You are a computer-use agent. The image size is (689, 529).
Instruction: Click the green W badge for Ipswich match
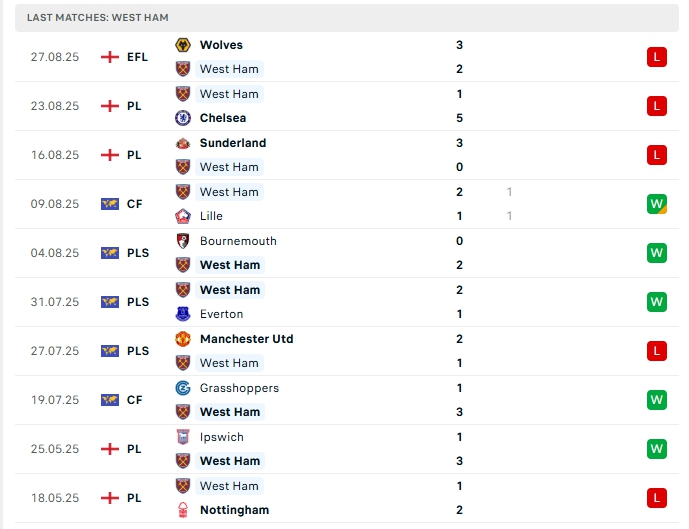656,449
